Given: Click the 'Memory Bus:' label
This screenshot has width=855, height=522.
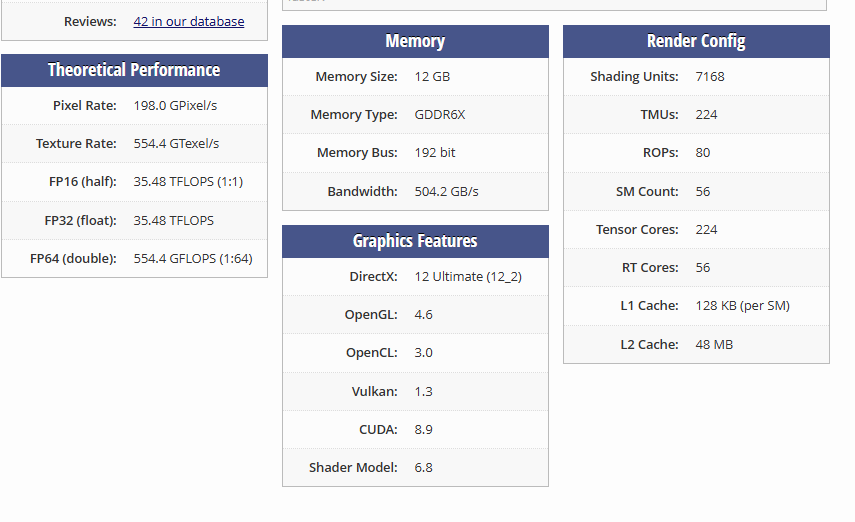Looking at the screenshot, I should (x=357, y=153).
